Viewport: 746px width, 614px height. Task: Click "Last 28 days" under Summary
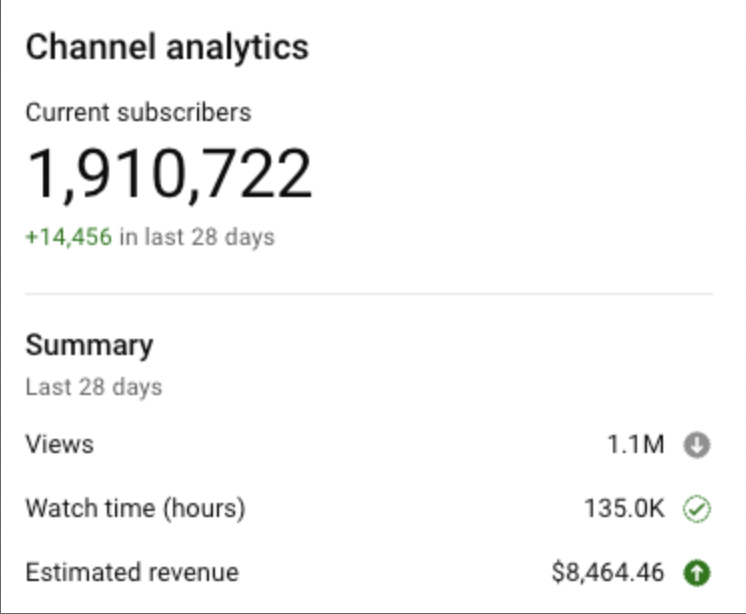click(93, 386)
